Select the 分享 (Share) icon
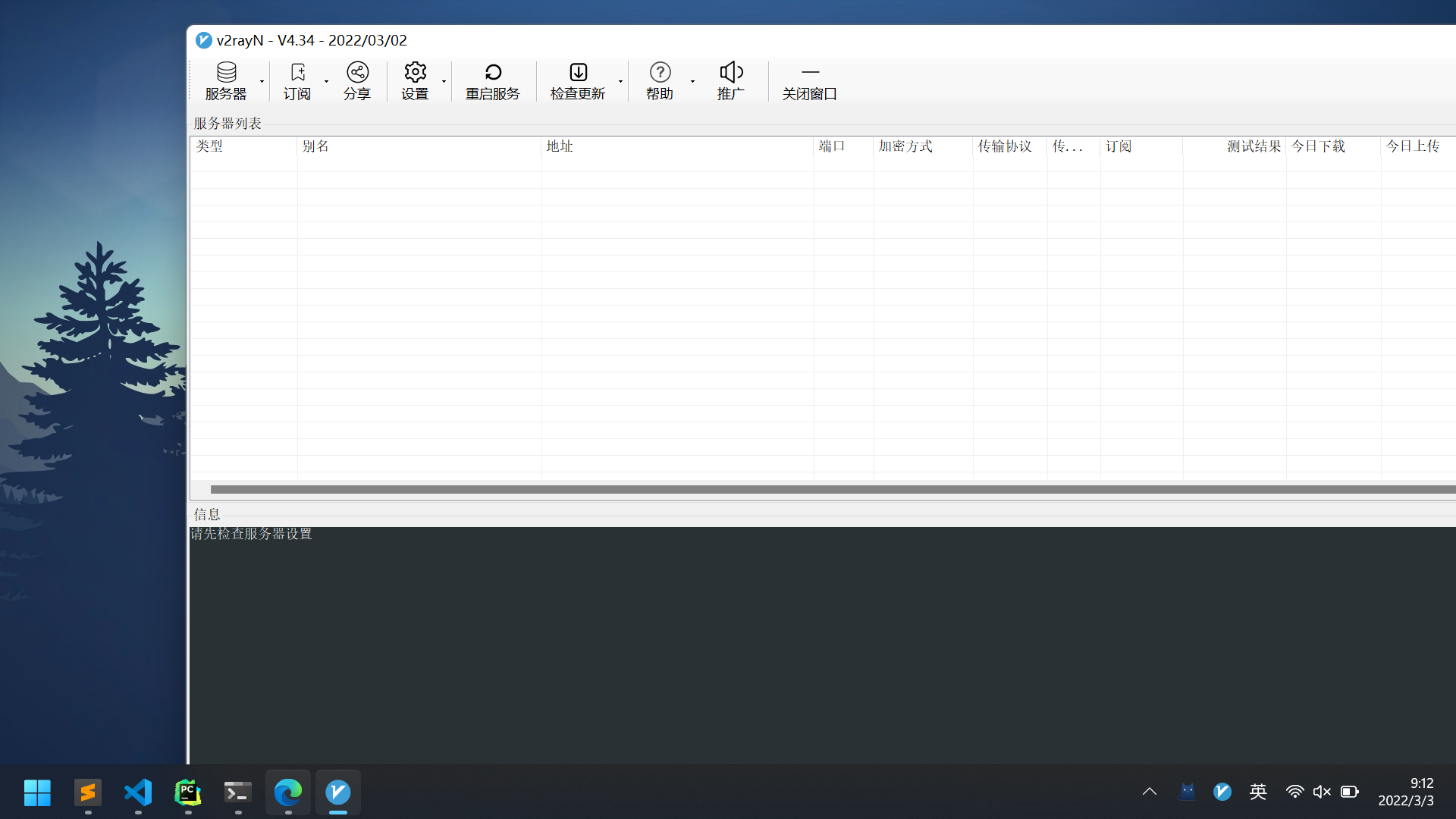The width and height of the screenshot is (1456, 819). pyautogui.click(x=356, y=80)
